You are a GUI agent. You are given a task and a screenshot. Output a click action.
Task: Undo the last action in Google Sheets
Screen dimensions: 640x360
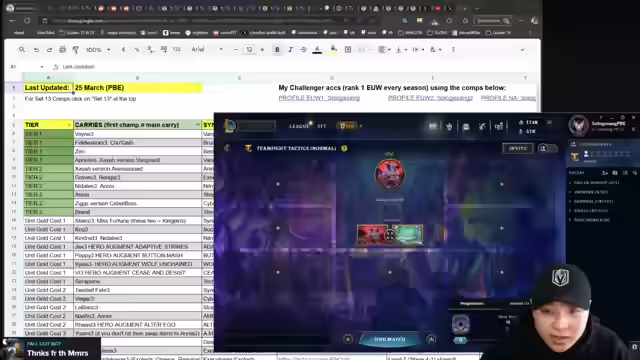36,49
